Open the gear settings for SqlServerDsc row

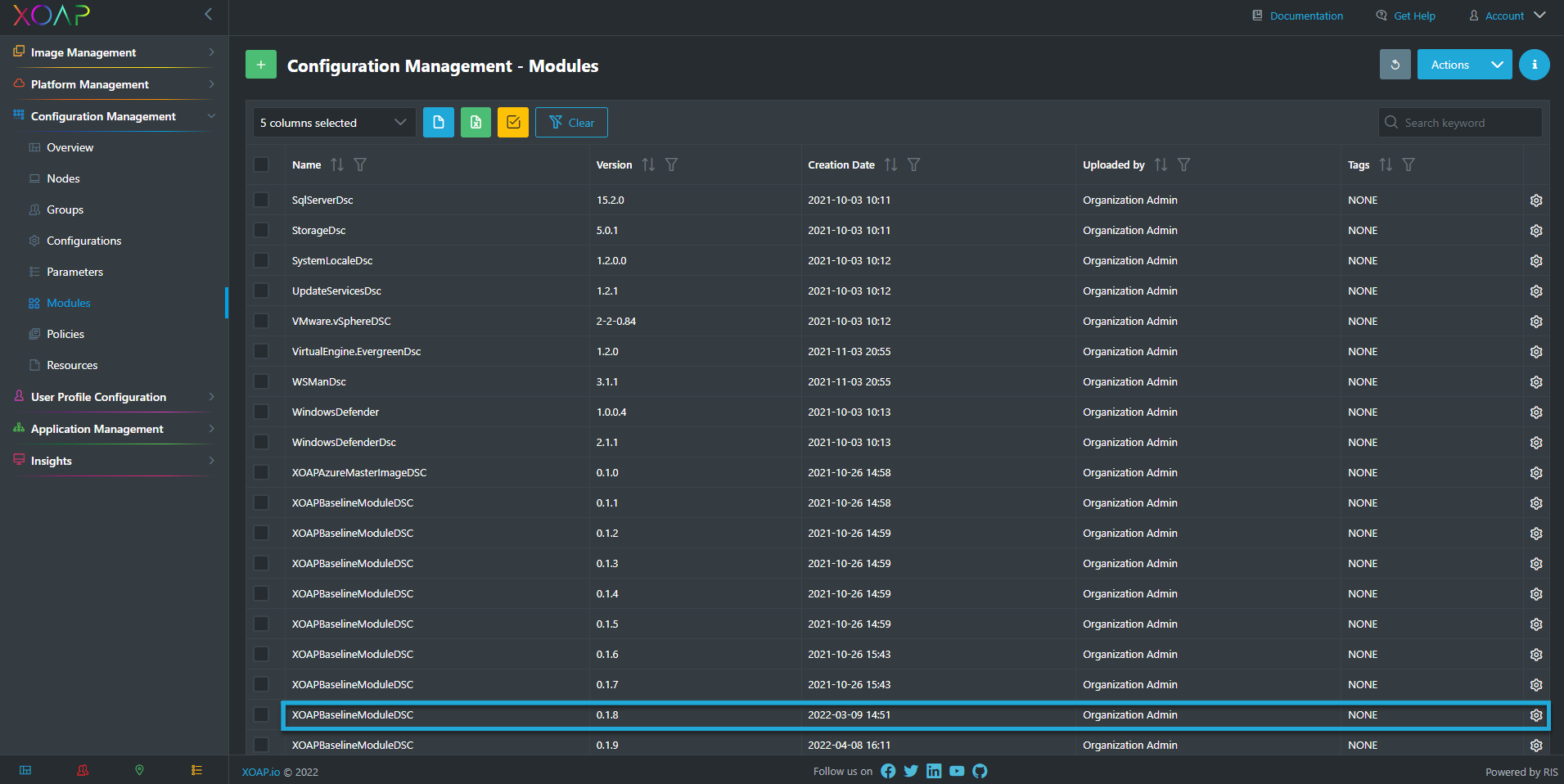pos(1536,201)
